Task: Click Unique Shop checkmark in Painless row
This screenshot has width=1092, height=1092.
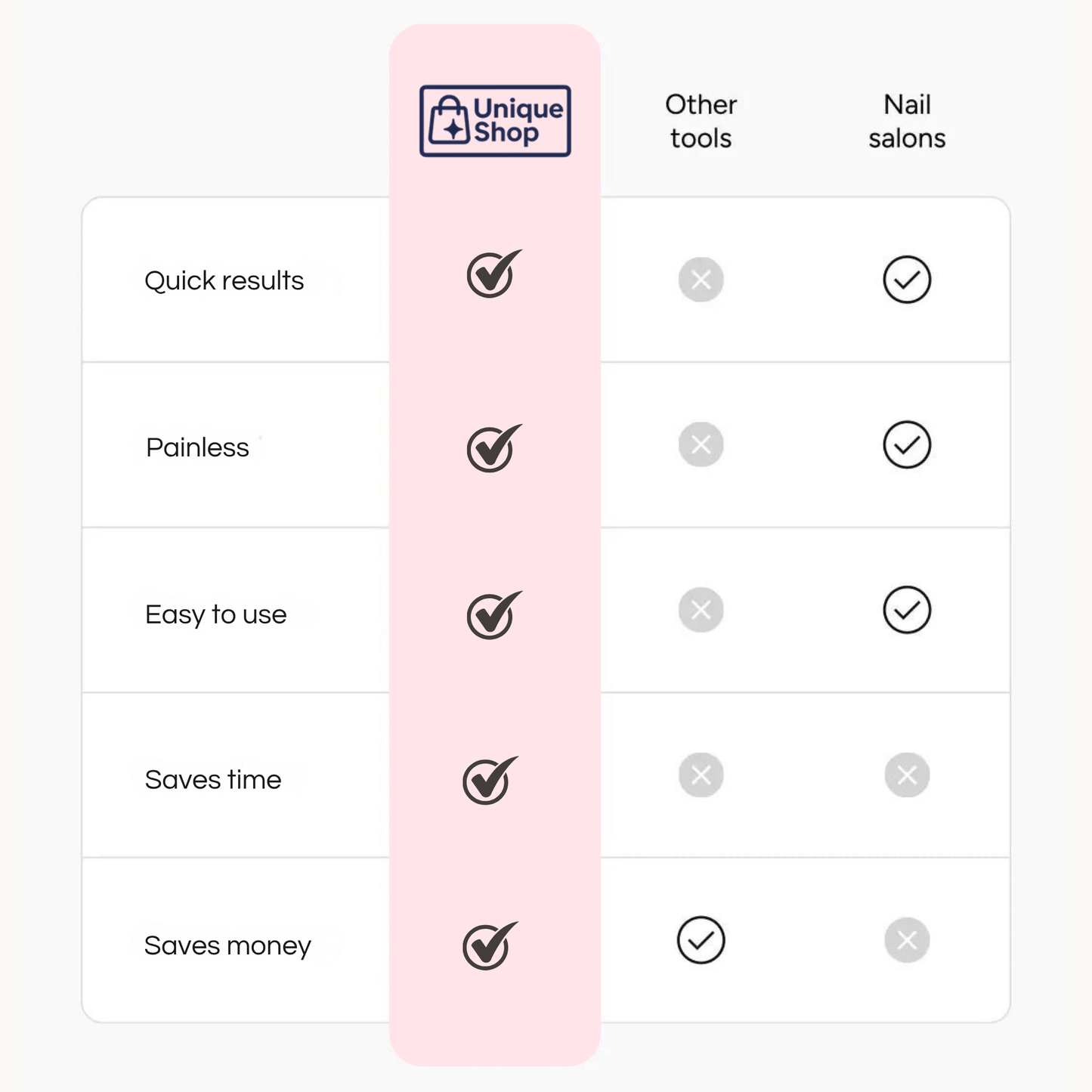Action: click(493, 449)
